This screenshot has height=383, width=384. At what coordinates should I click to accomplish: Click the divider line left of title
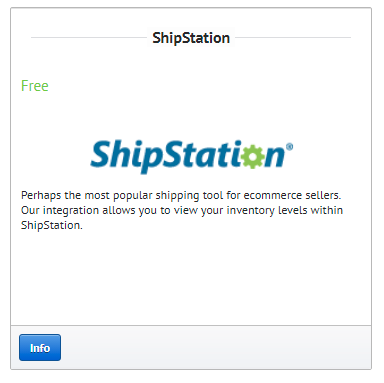tap(89, 38)
